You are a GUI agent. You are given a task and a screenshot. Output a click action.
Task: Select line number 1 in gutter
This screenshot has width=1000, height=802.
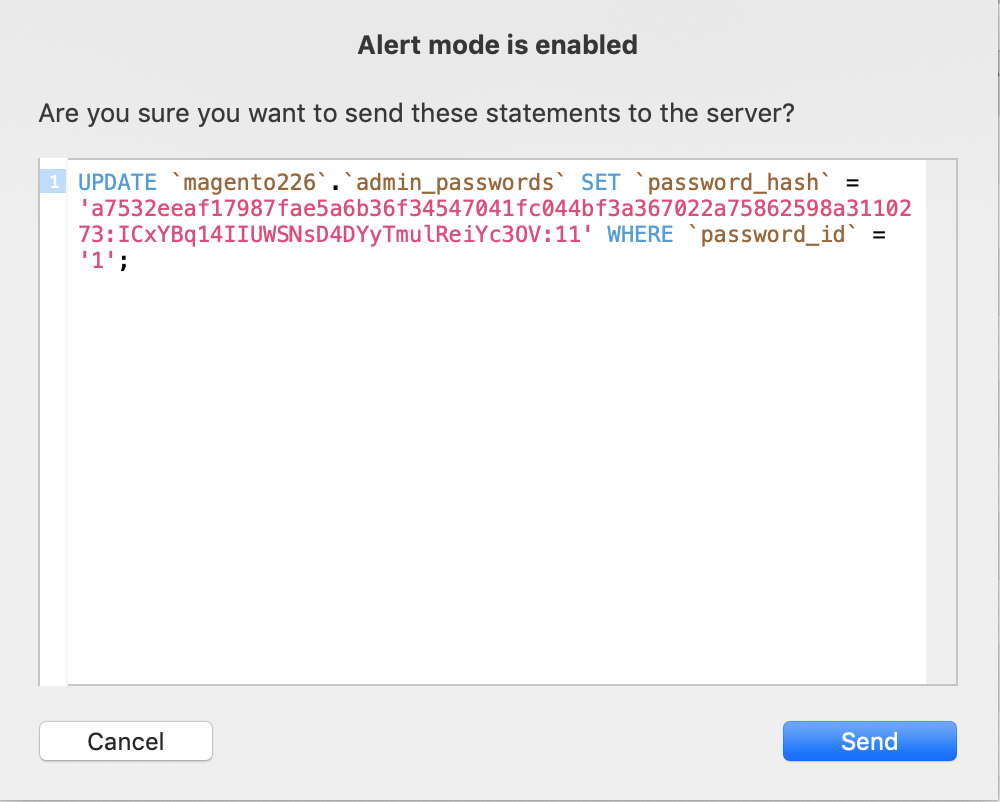pyautogui.click(x=53, y=182)
